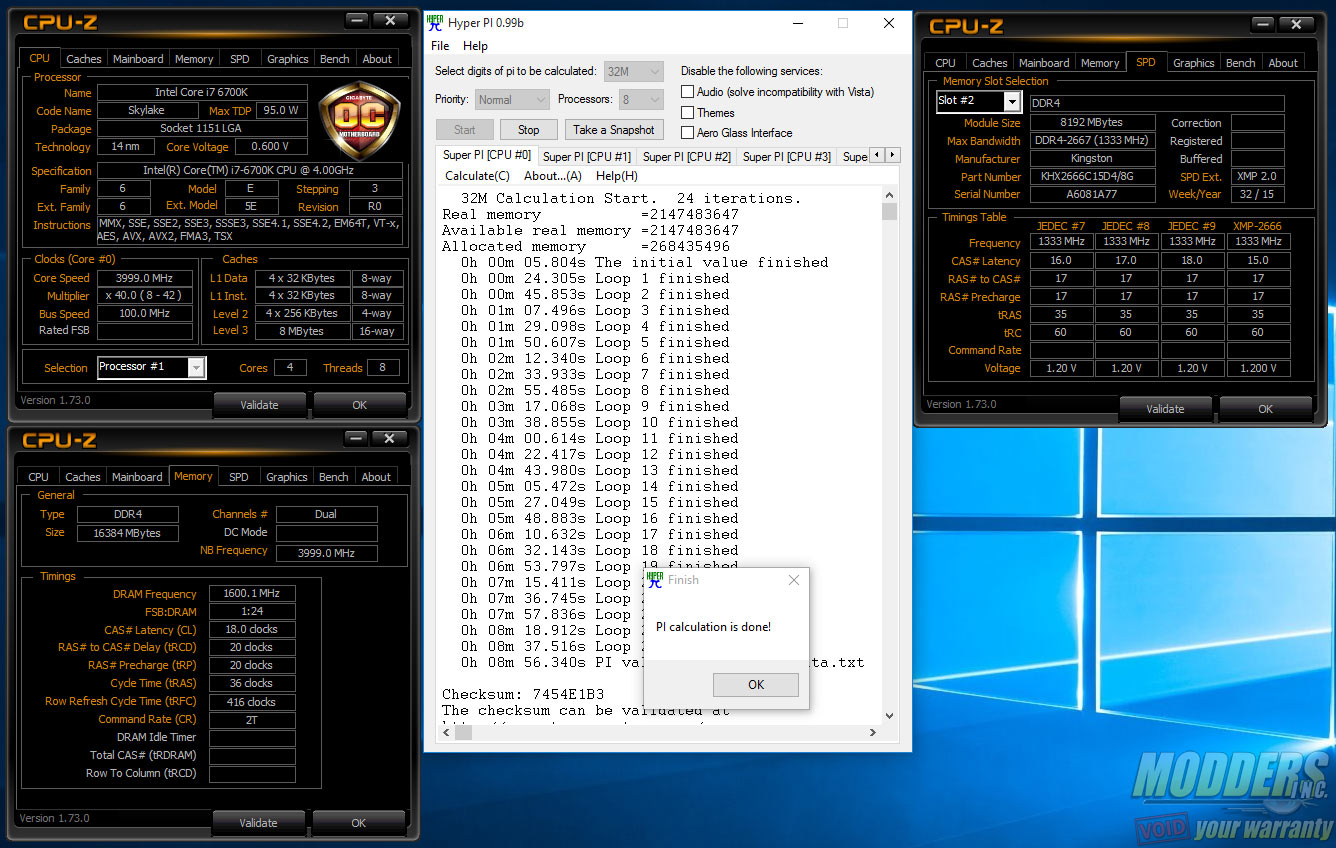
Task: Open the Calculate(C) menu
Action: 477,176
